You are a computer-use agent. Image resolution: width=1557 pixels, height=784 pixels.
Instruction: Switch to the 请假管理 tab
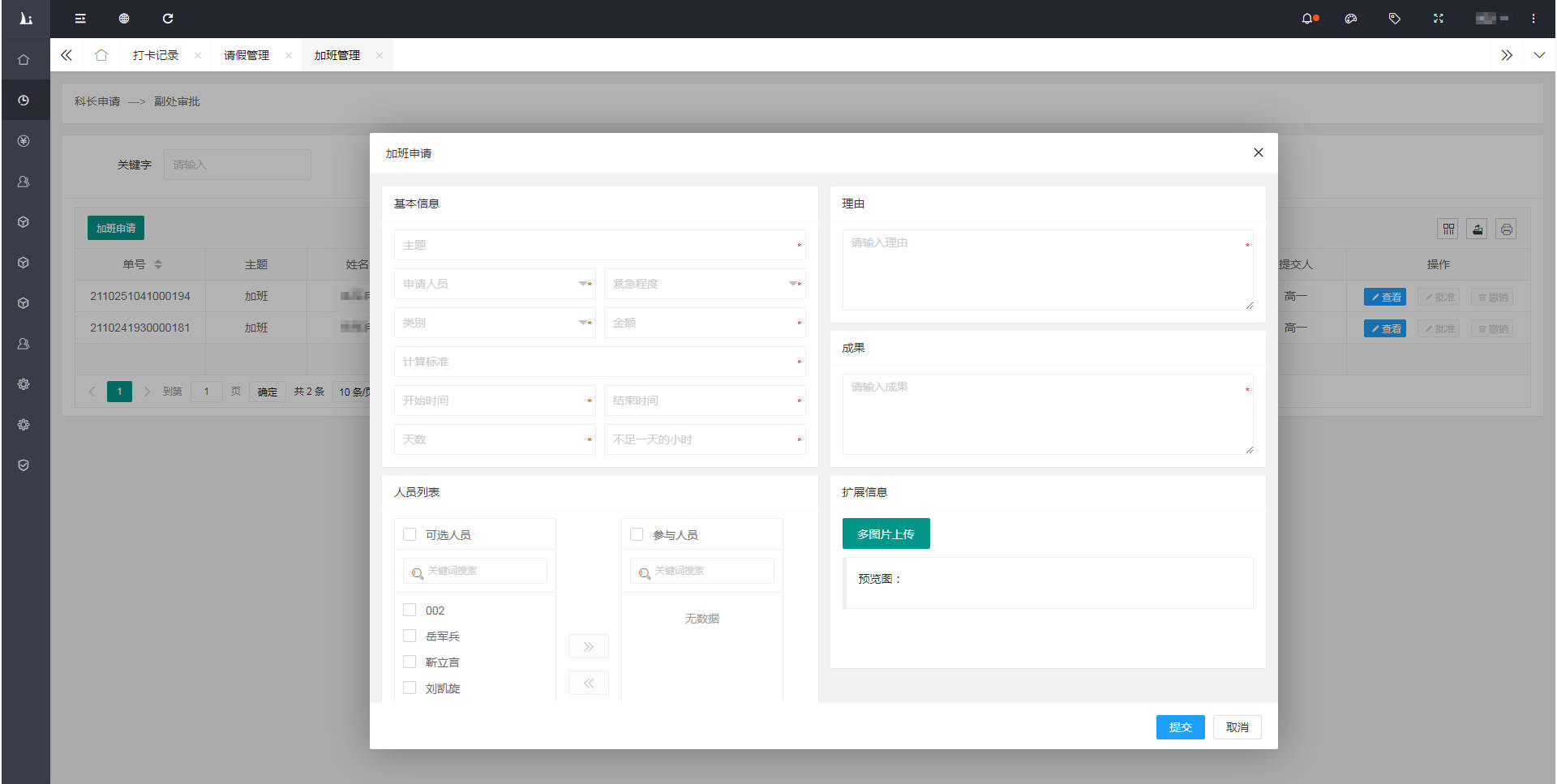click(x=247, y=55)
